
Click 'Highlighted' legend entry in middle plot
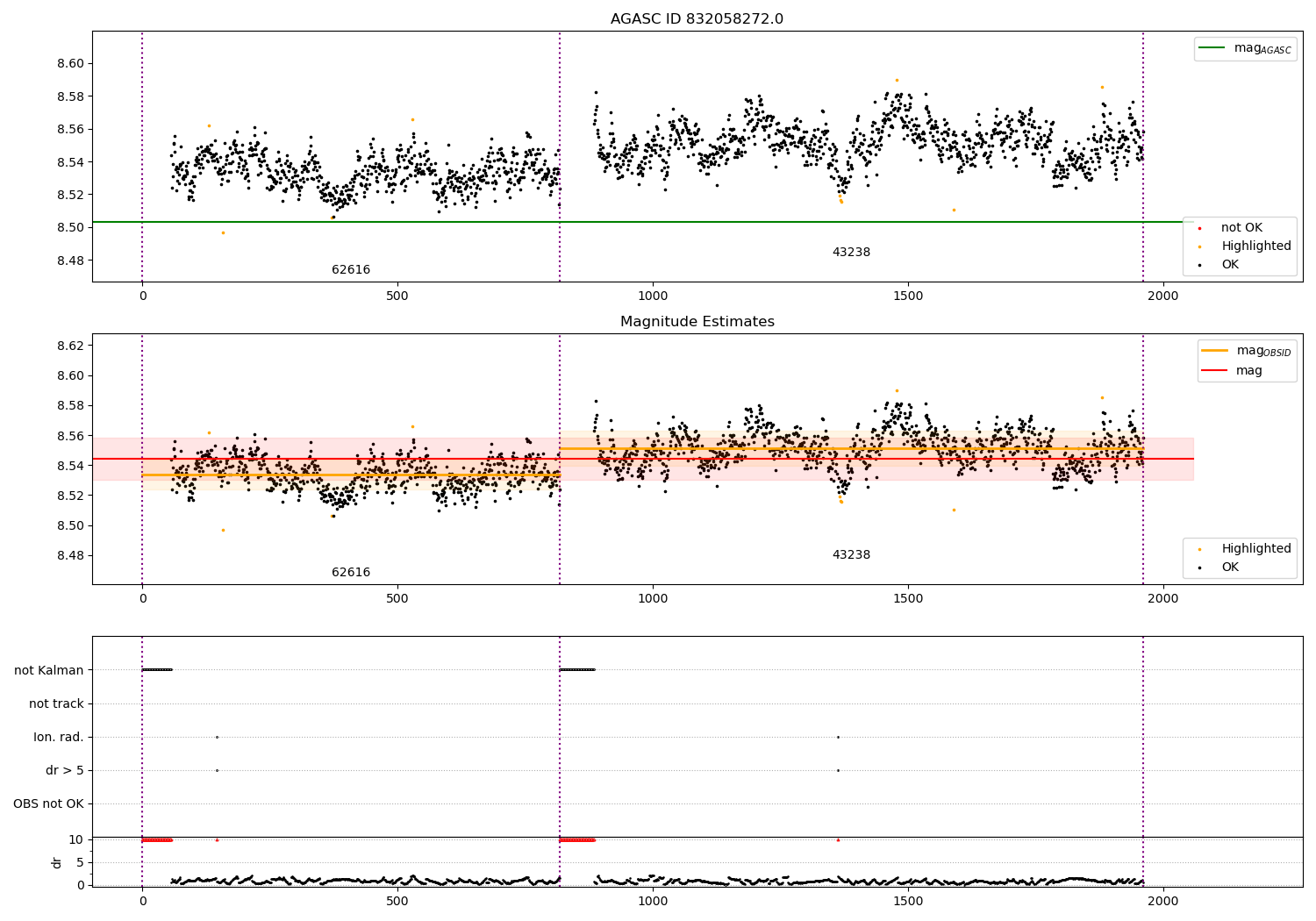(1244, 549)
